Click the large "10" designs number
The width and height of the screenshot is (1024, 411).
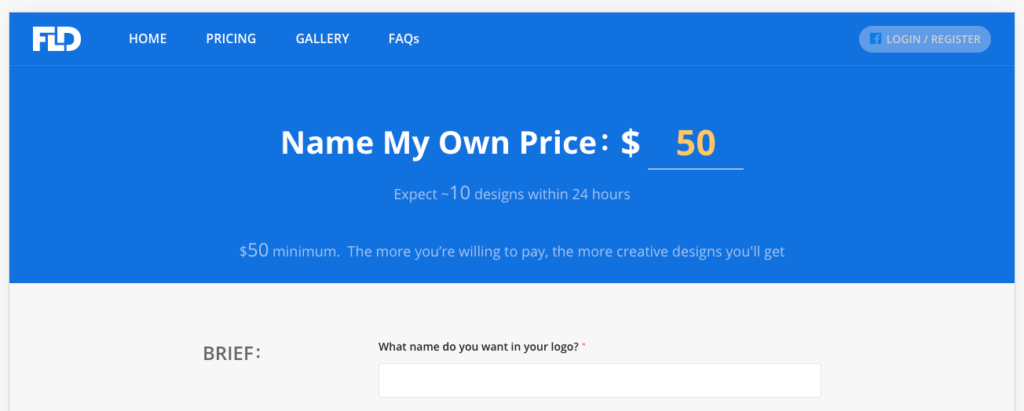pyautogui.click(x=458, y=193)
